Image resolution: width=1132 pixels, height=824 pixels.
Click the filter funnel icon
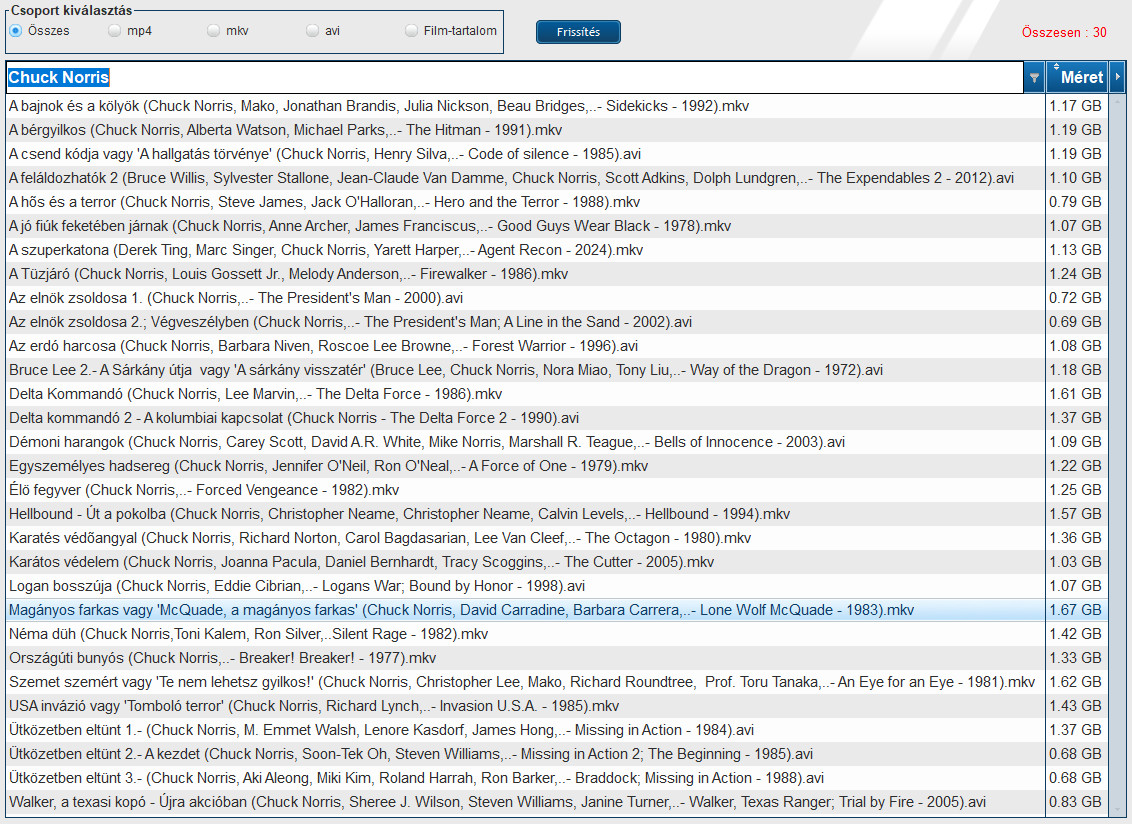click(x=1034, y=77)
